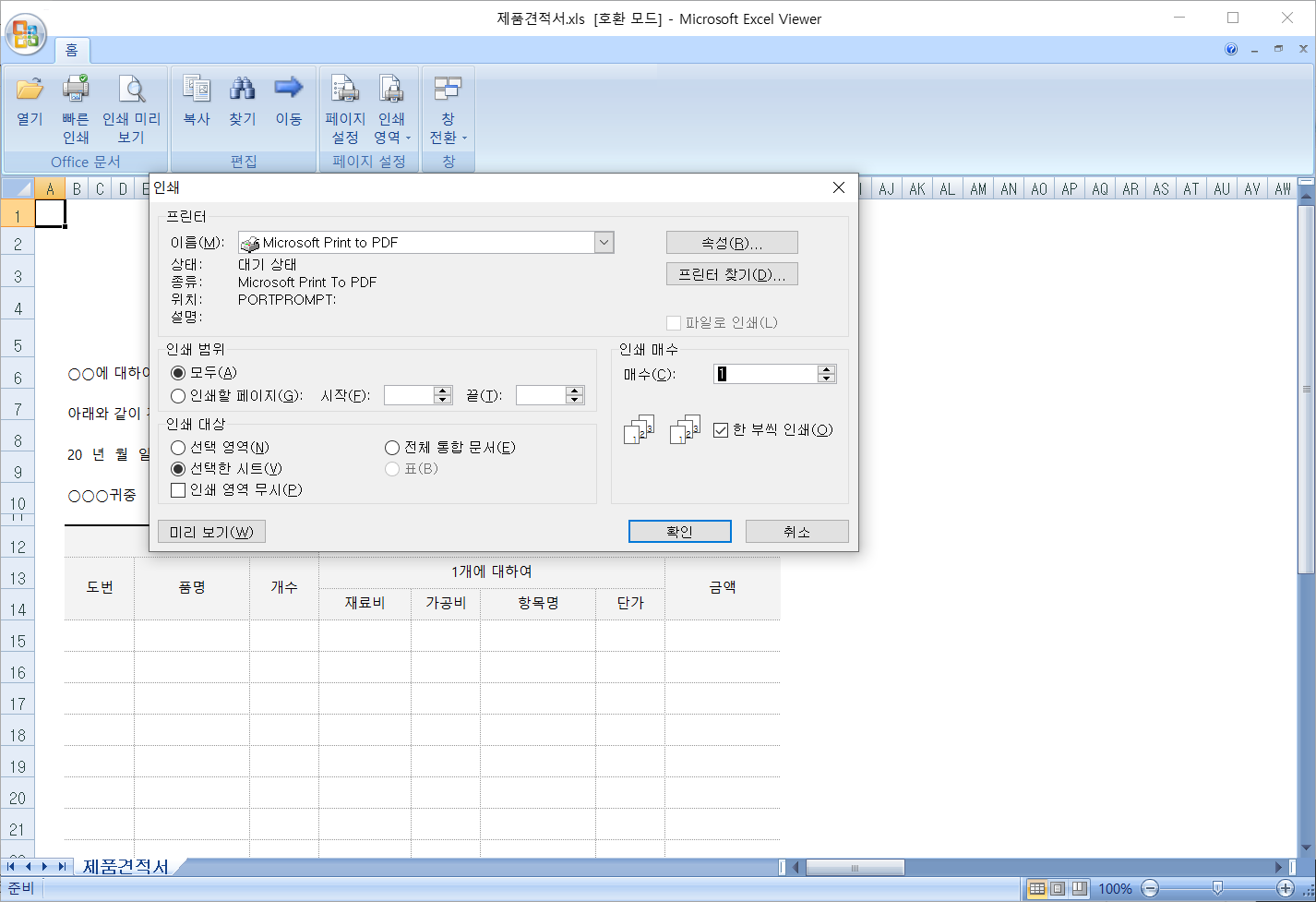
Task: Close the 인쇄 dialog with X
Action: 838,187
